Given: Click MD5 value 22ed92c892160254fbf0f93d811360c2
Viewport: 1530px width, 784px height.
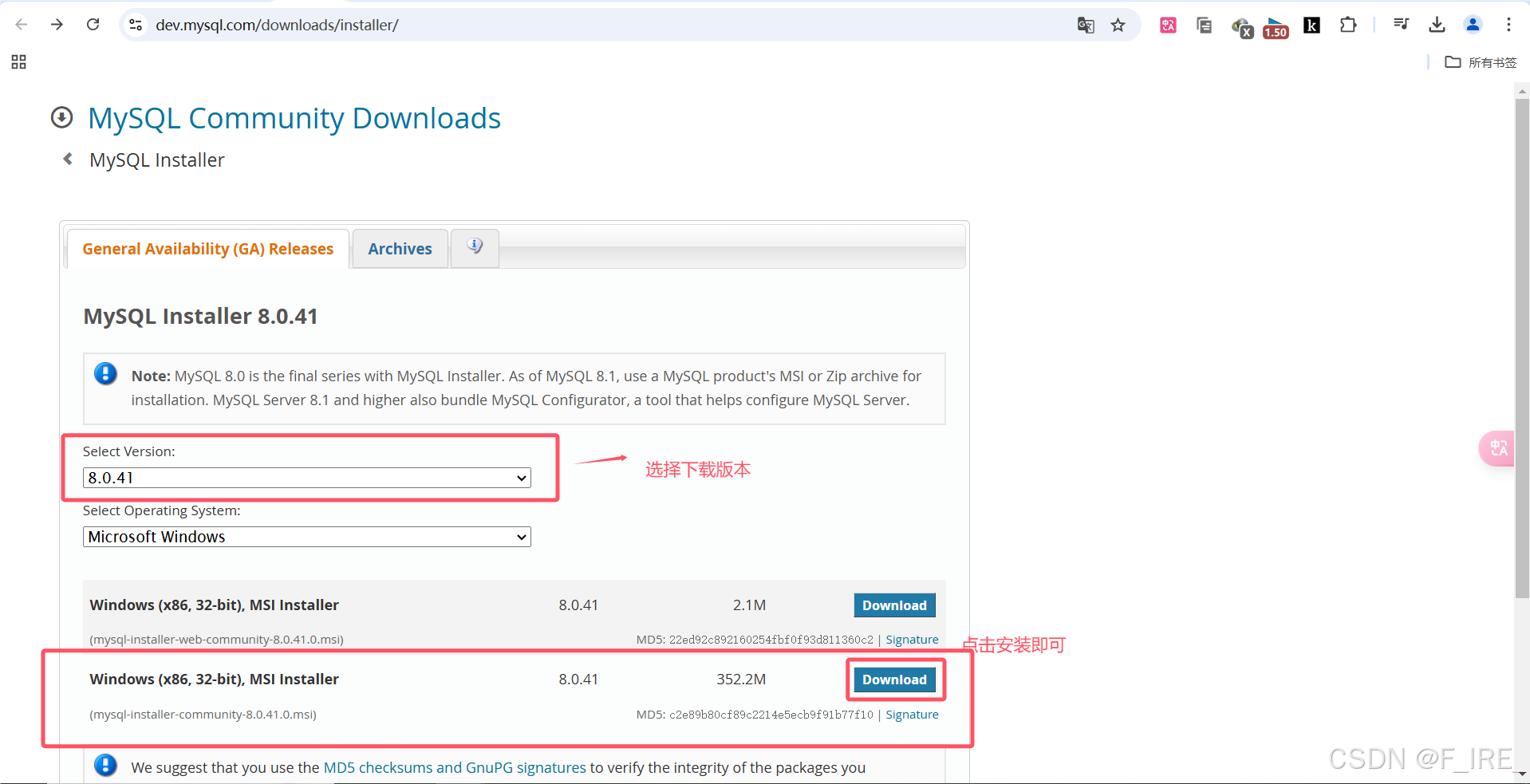Looking at the screenshot, I should point(771,640).
